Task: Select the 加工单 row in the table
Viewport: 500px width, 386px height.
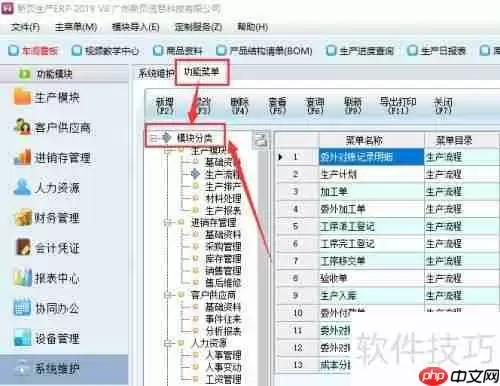Action: click(388, 191)
